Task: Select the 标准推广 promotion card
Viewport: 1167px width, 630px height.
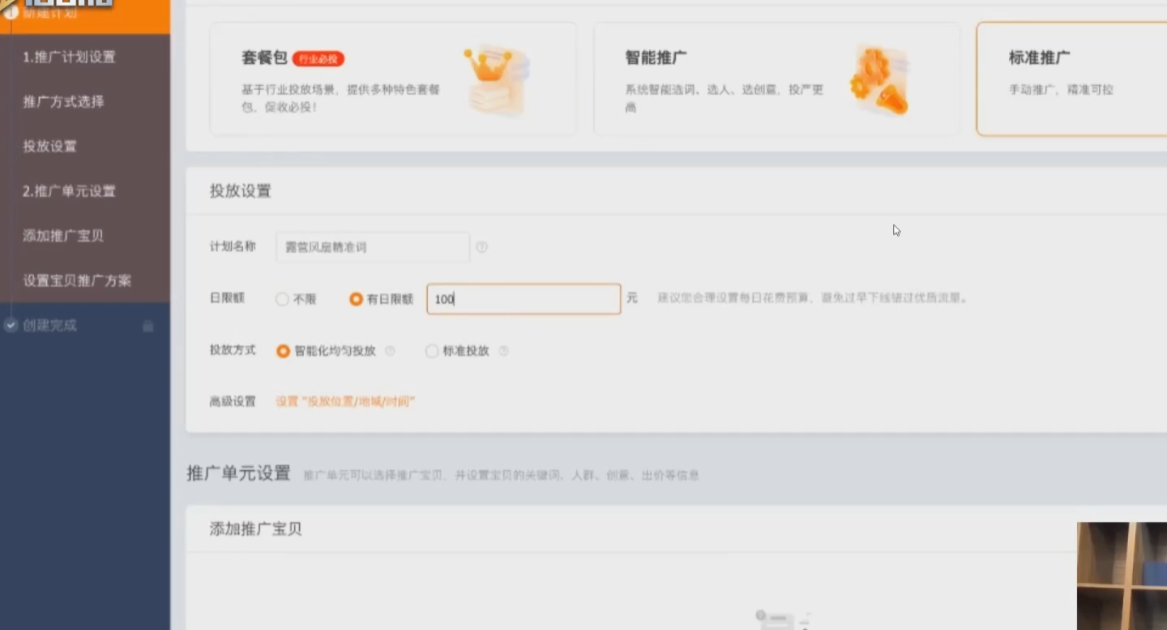Action: click(x=1070, y=78)
